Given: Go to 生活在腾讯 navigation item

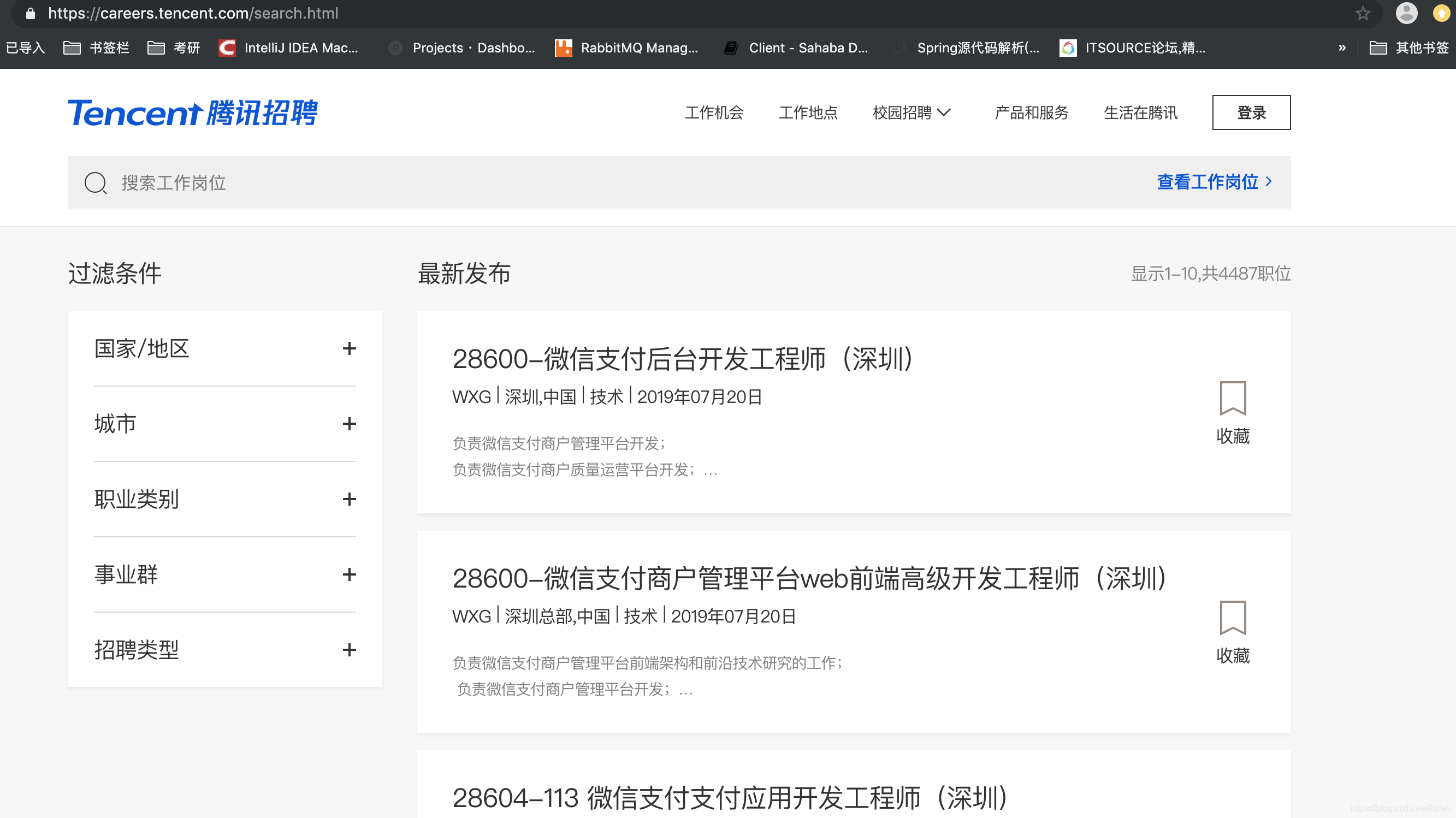Looking at the screenshot, I should (x=1140, y=112).
